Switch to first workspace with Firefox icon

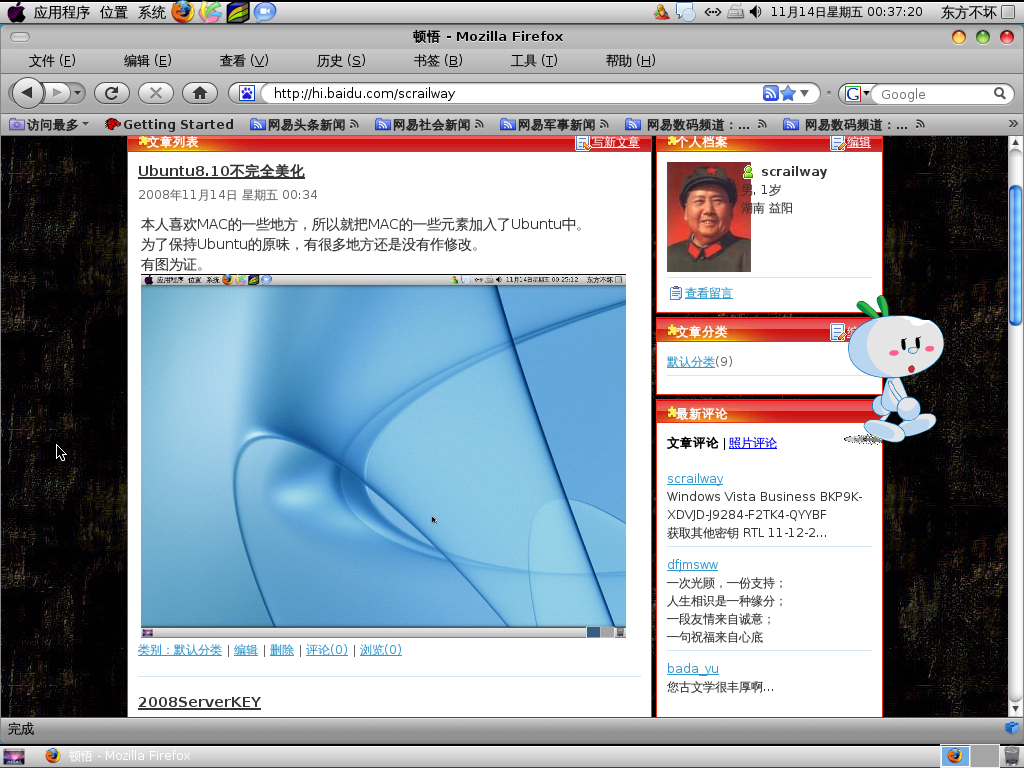(x=955, y=756)
